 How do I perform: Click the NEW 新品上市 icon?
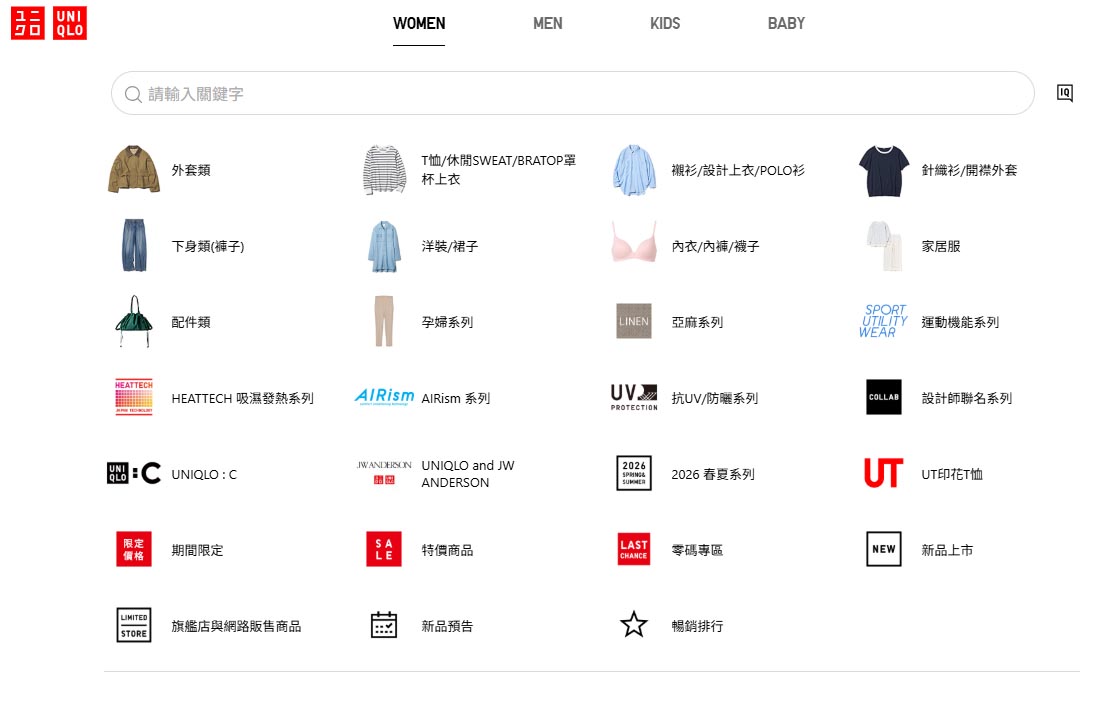click(x=883, y=549)
